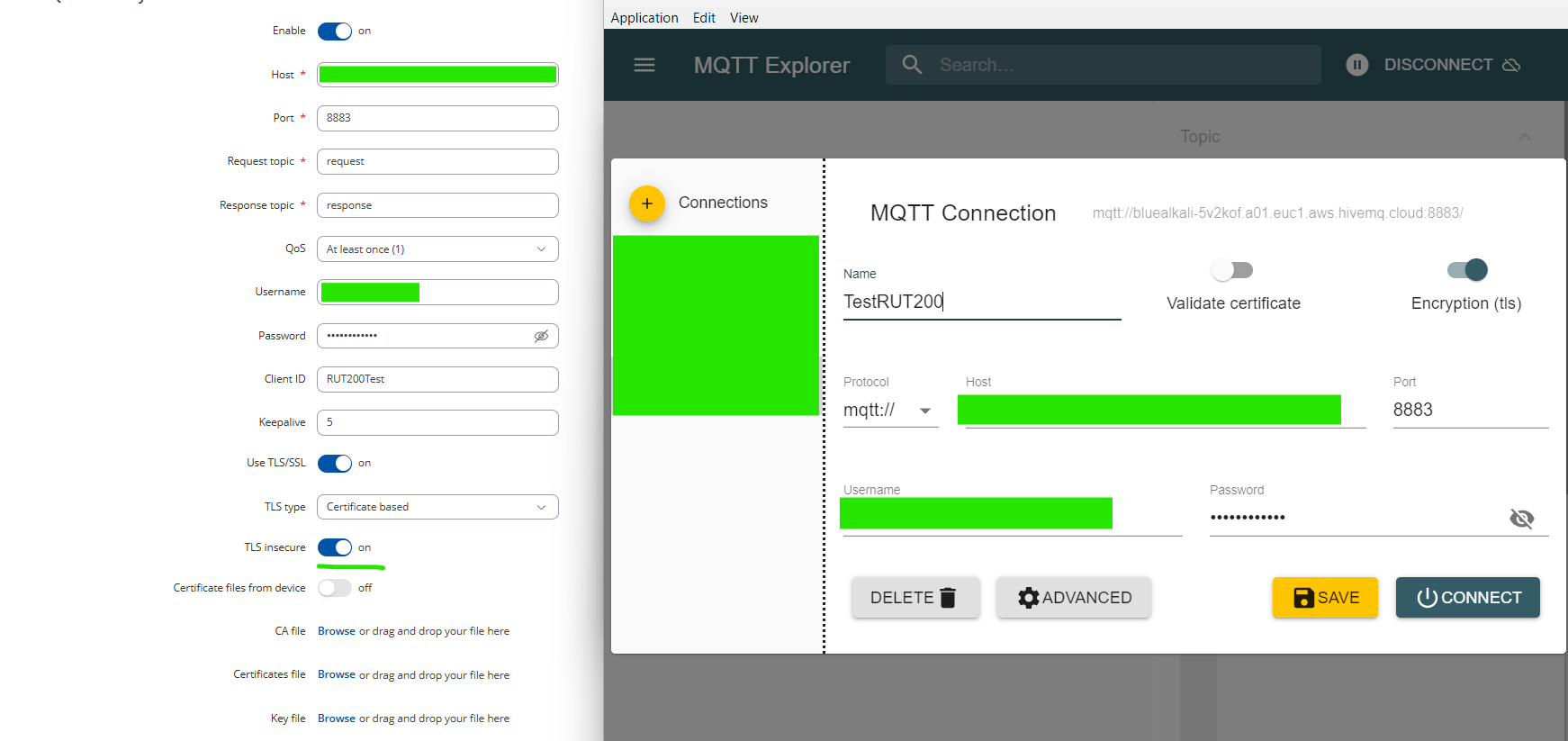Click the CONNECT button
This screenshot has height=741, width=1568.
click(1467, 598)
